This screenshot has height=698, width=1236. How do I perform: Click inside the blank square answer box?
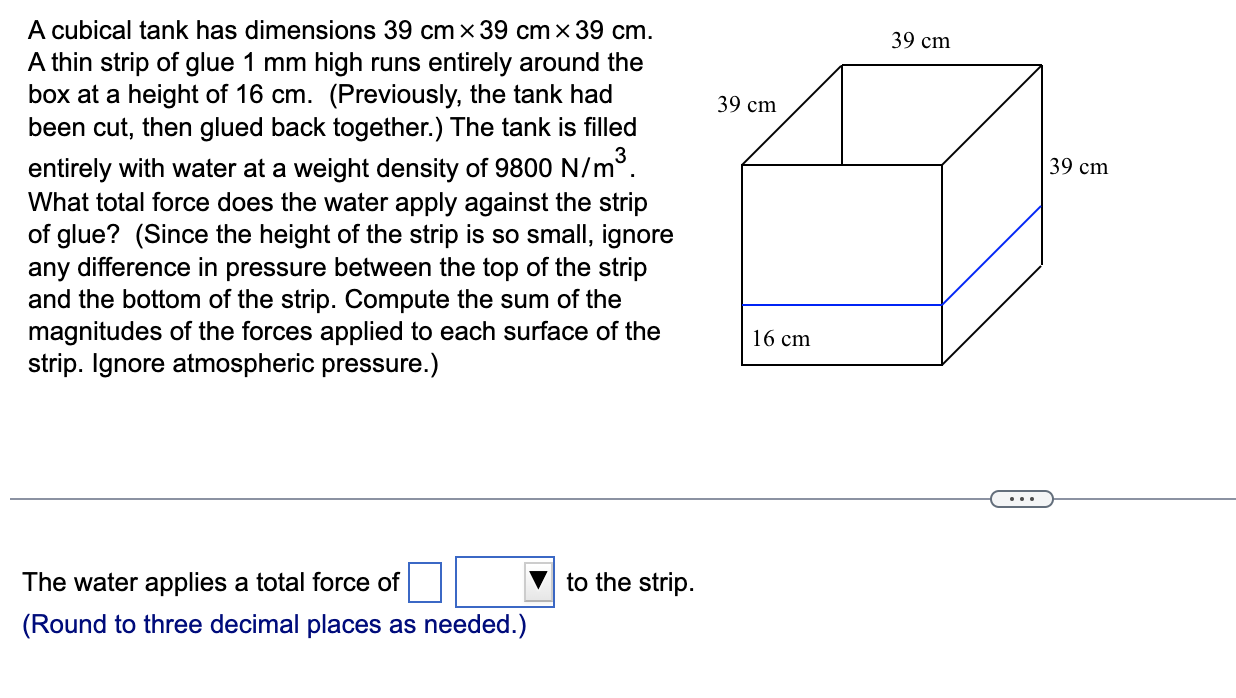click(426, 580)
